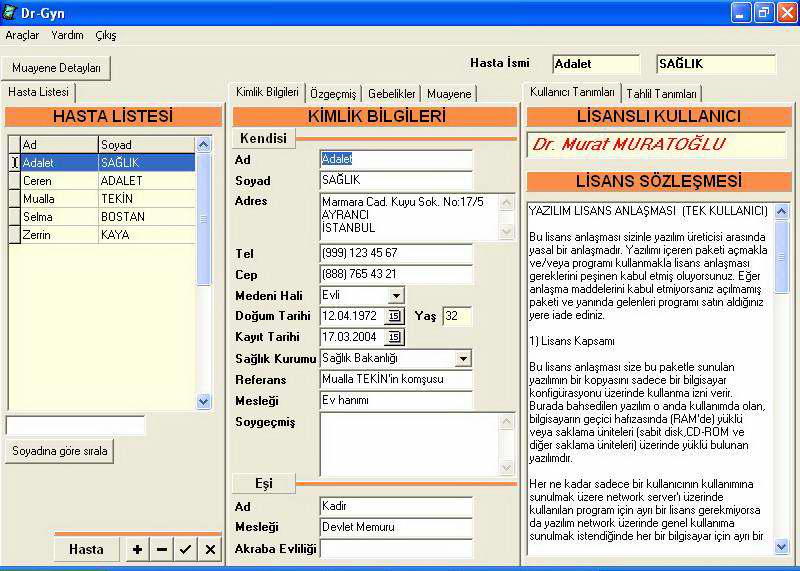Click the Referans input field
Screen dimensions: 800x571
coord(396,380)
